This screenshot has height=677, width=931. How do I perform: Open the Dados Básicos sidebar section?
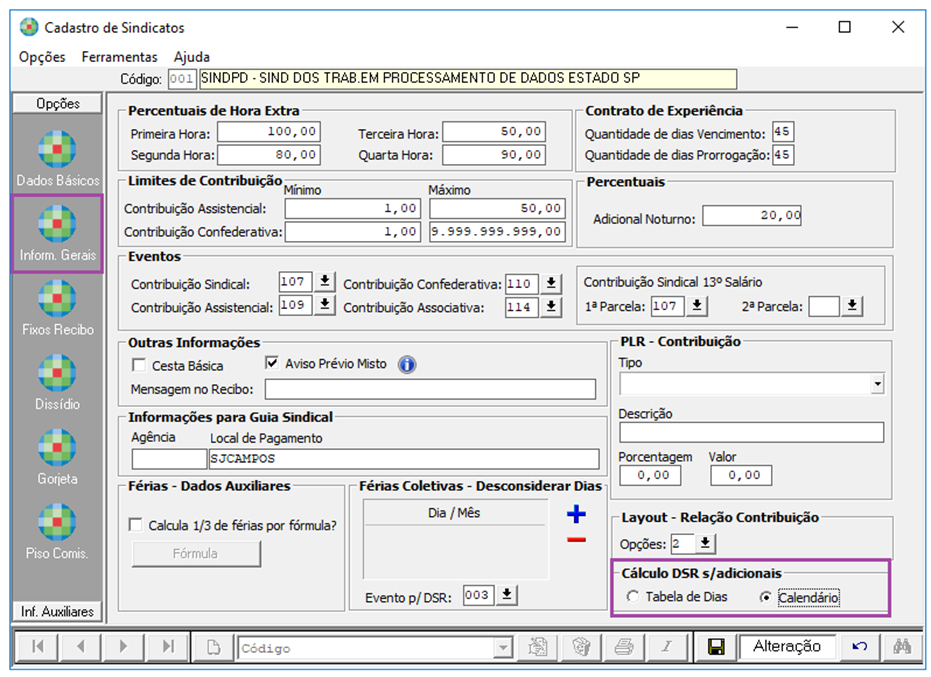pos(57,158)
